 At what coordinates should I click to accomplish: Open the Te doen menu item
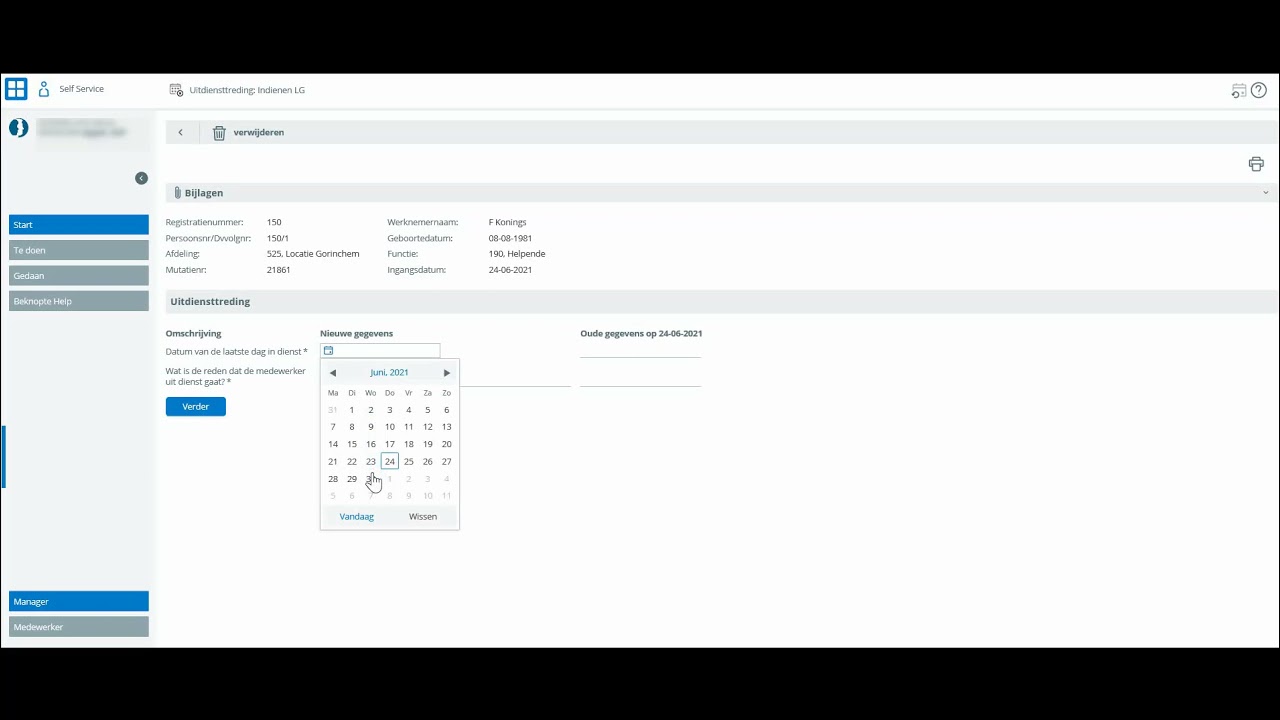(79, 250)
